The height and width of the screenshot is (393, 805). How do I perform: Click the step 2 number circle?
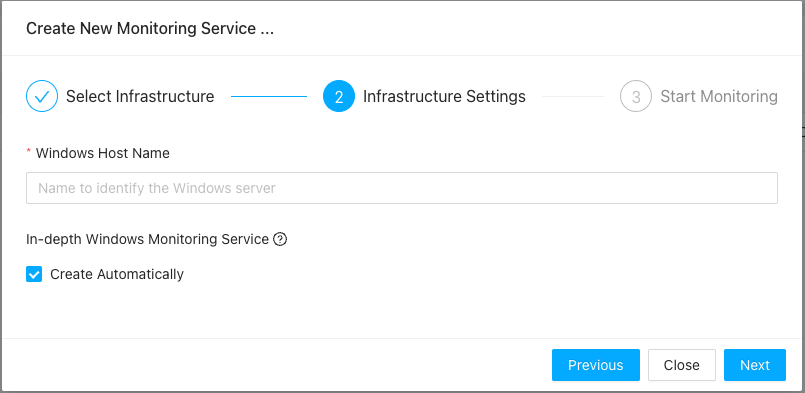(339, 96)
